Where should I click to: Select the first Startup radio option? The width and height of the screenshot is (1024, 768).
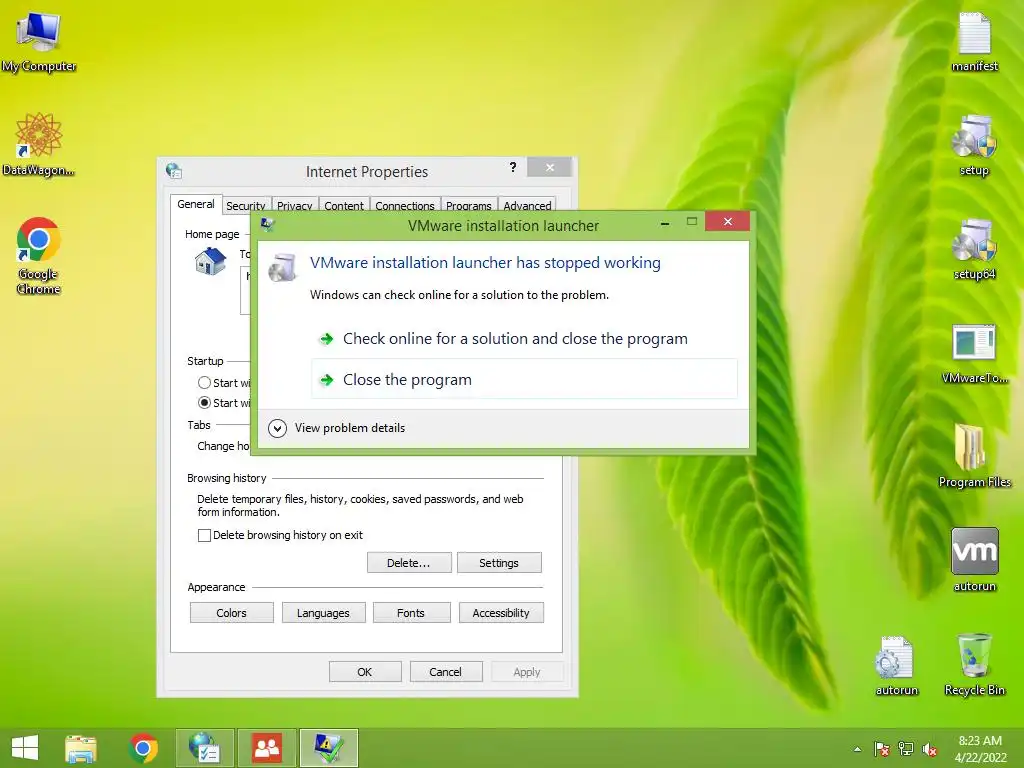[x=204, y=383]
